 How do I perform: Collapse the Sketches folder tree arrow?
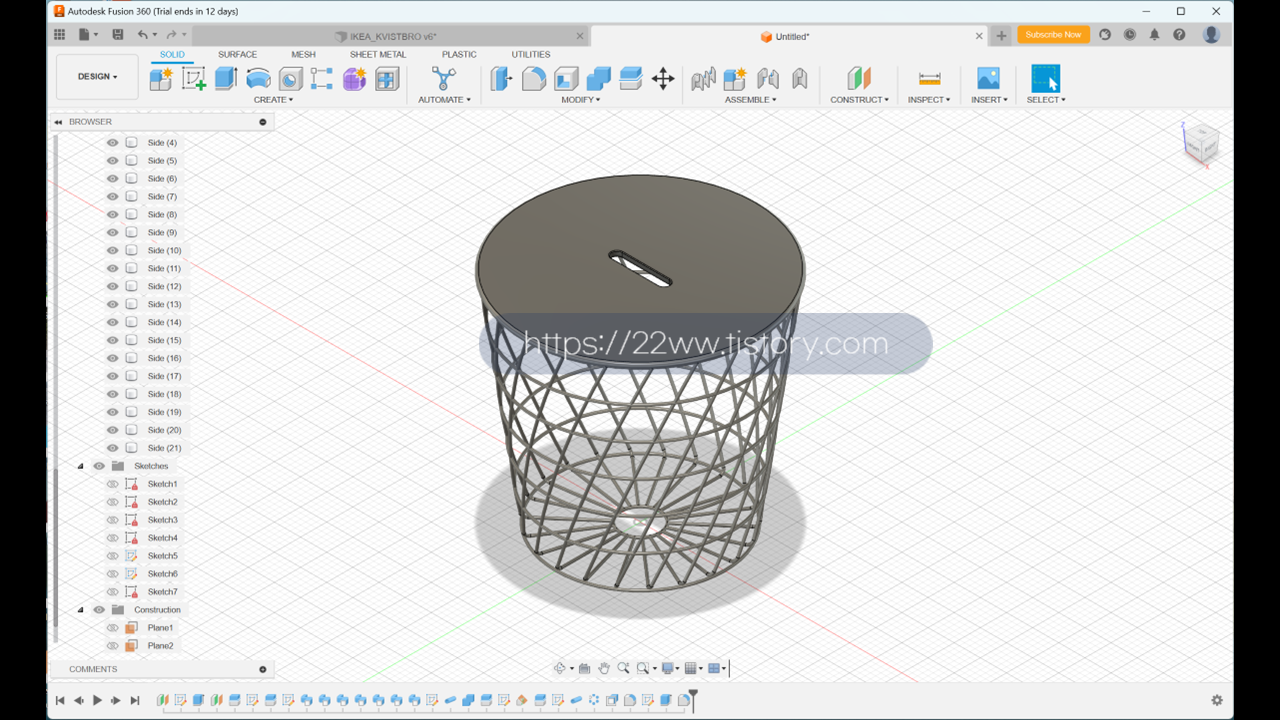tap(81, 466)
